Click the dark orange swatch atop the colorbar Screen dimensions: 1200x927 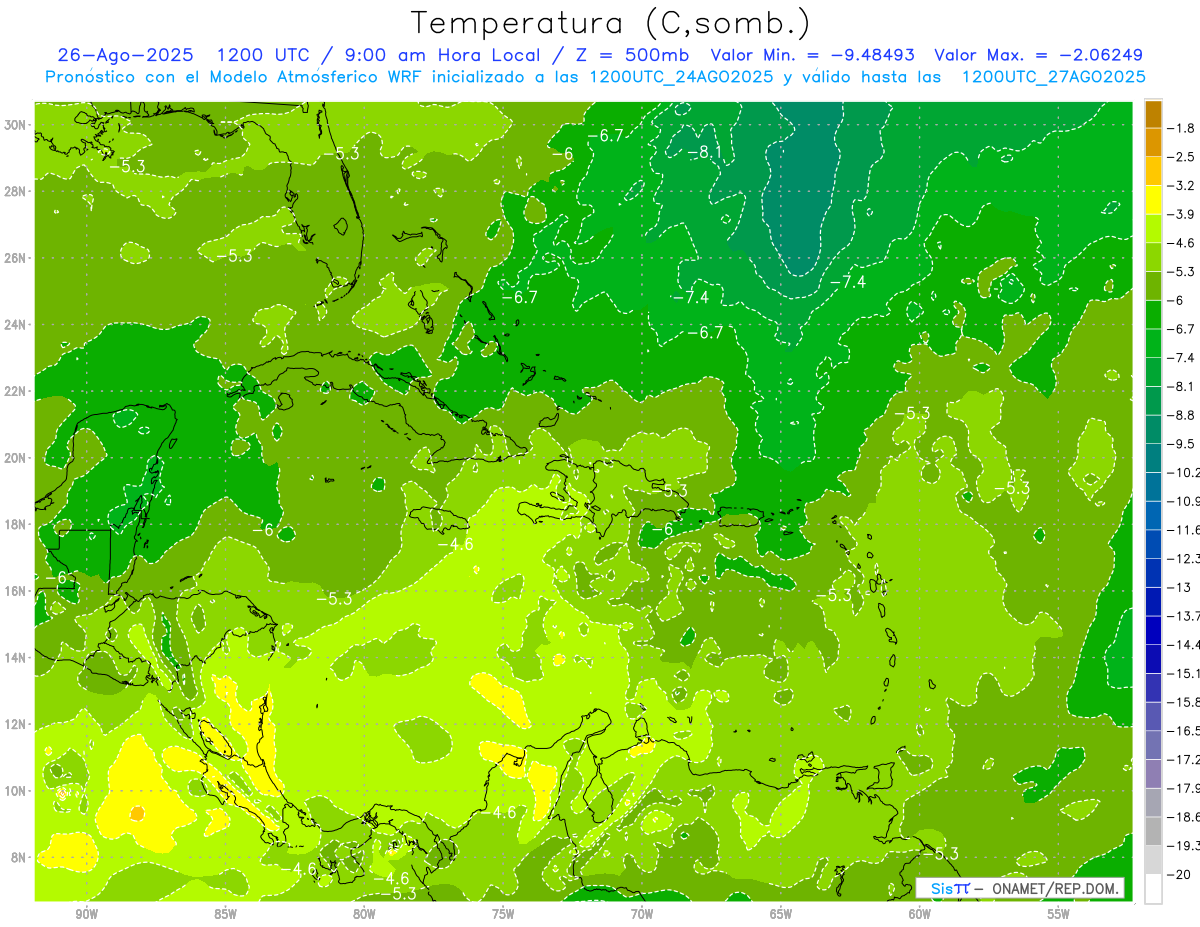(x=1153, y=114)
